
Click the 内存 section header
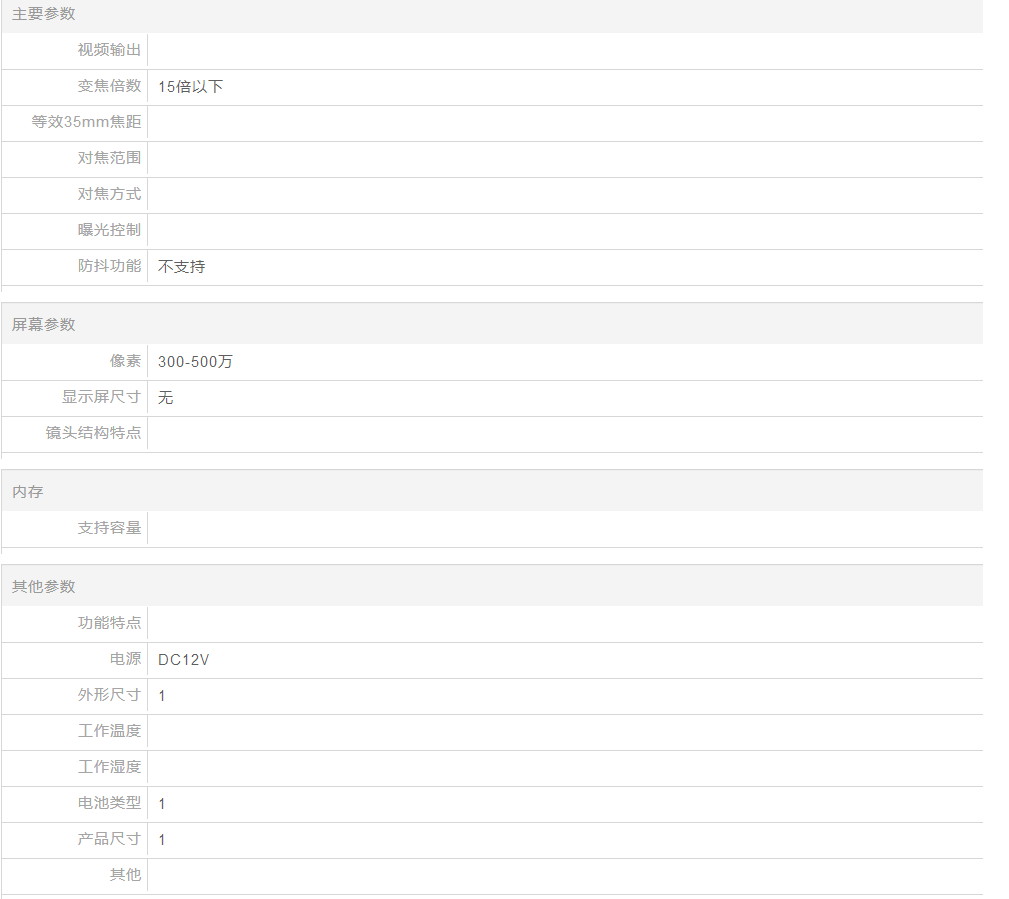tap(27, 492)
